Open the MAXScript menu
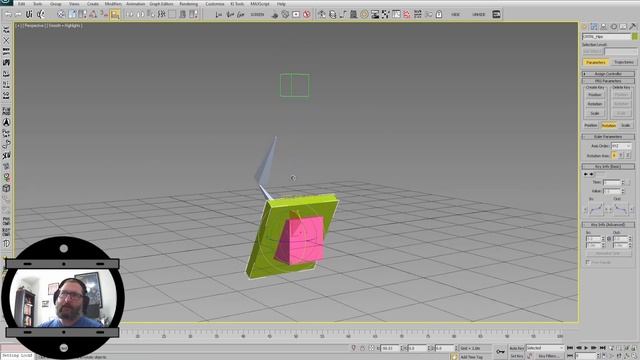Image resolution: width=640 pixels, height=360 pixels. pyautogui.click(x=260, y=4)
